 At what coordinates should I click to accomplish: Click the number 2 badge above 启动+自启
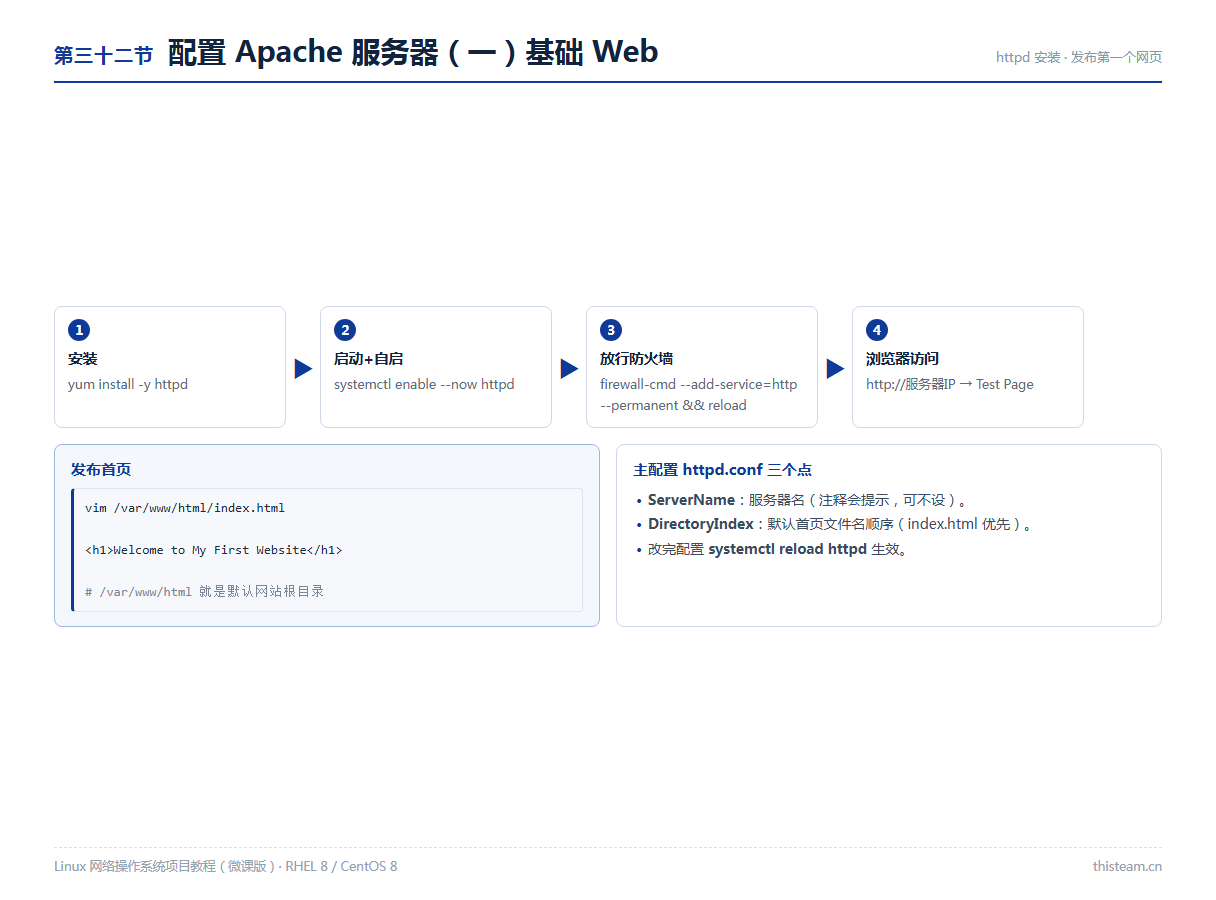coord(344,330)
